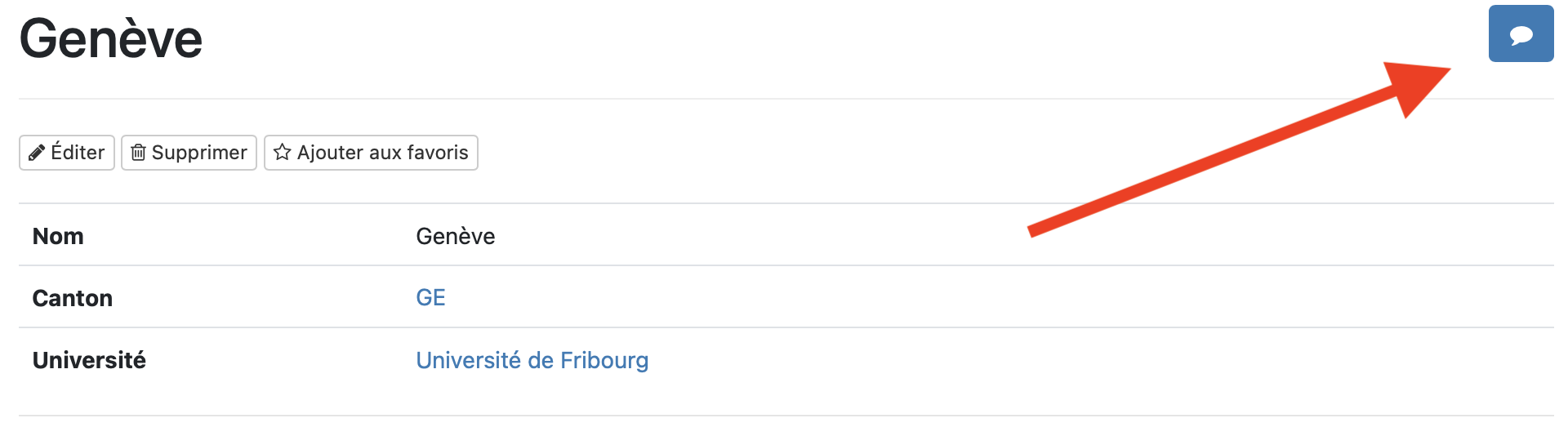Click the Nom field label
This screenshot has width=1568, height=436.
pyautogui.click(x=58, y=236)
